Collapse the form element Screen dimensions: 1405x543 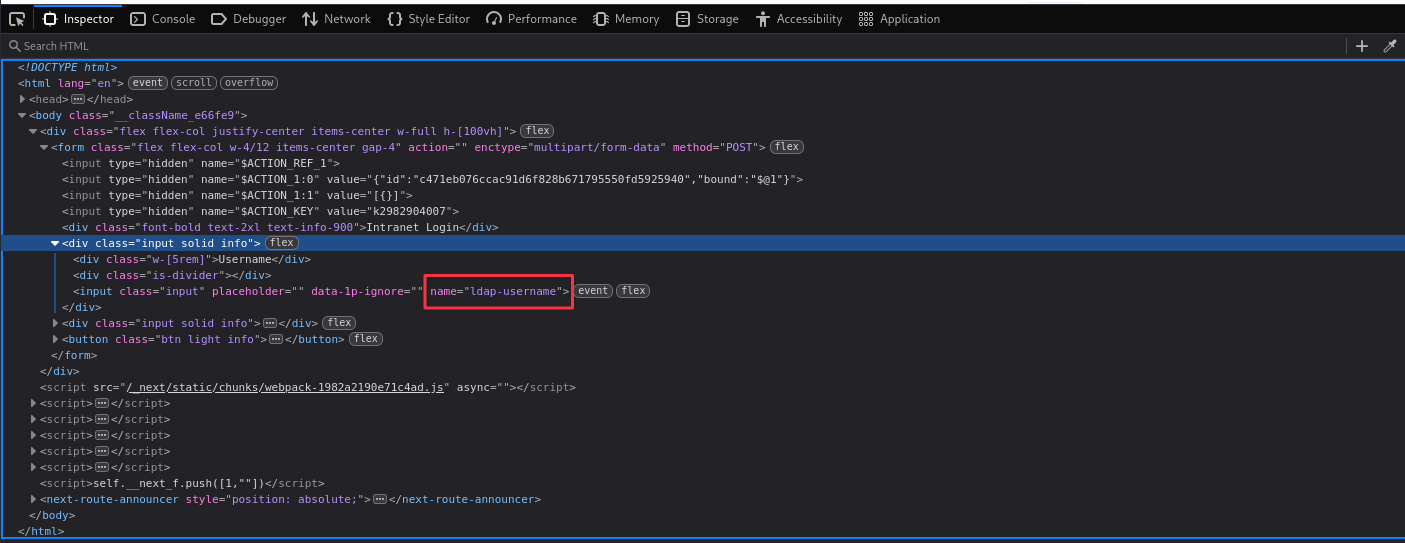[44, 147]
